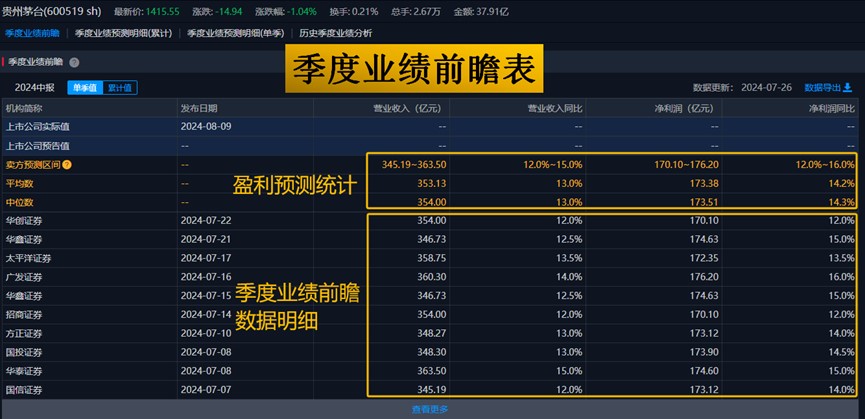Image resolution: width=865 pixels, height=419 pixels.
Task: Sort by the 发布日期 column header
Action: [x=199, y=109]
